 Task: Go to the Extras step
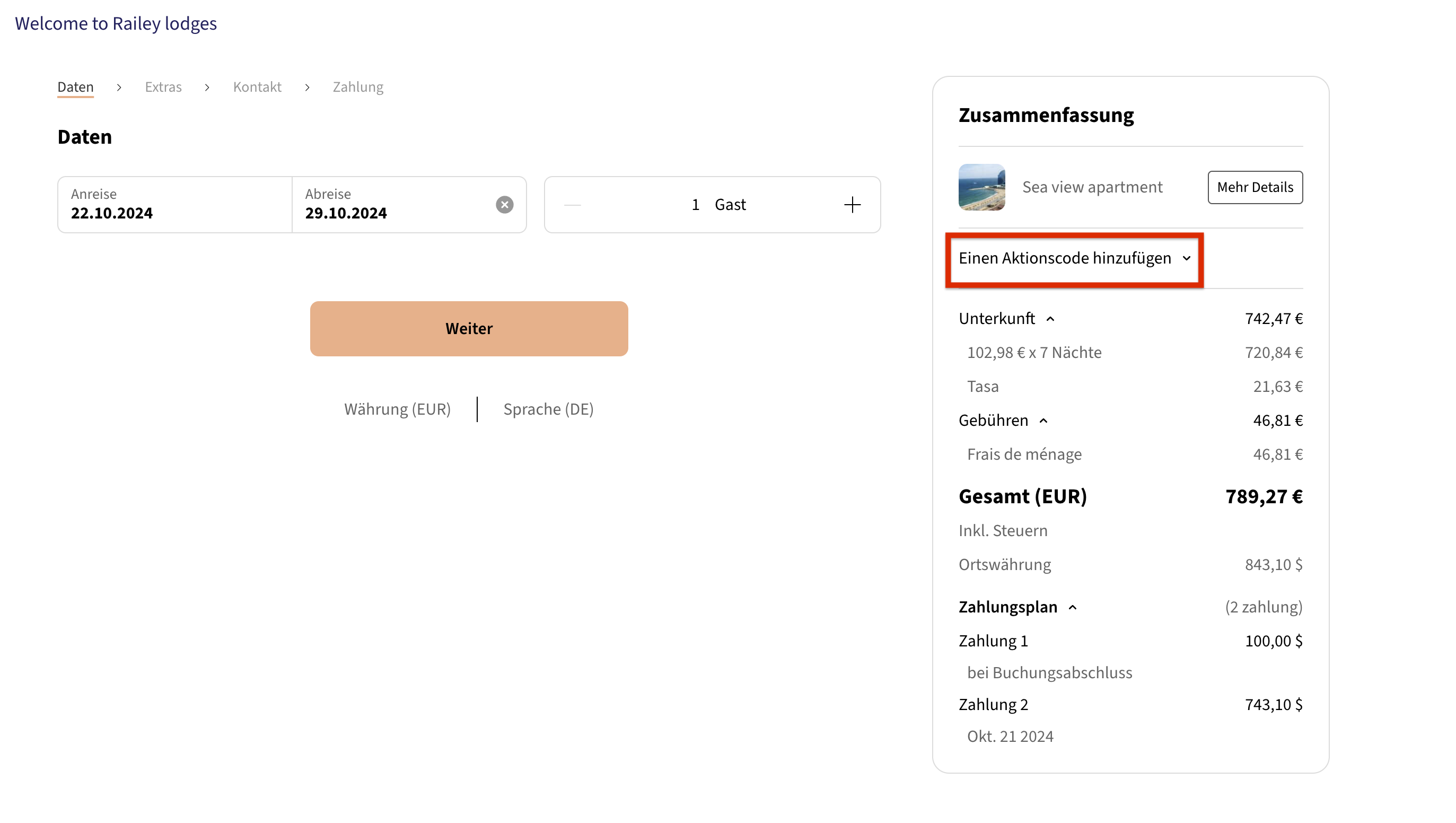point(163,87)
